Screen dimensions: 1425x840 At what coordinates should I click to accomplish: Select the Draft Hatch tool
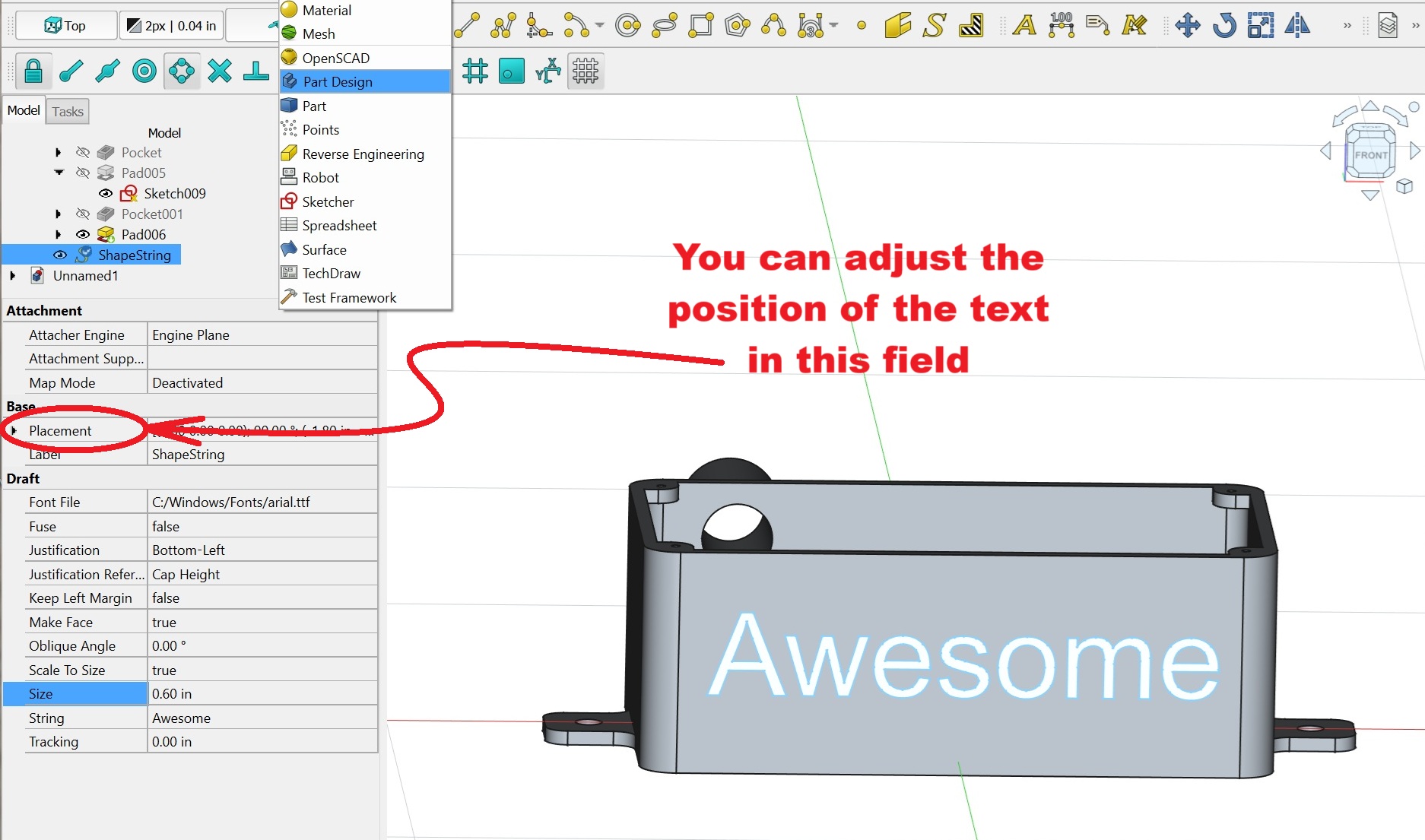(x=971, y=25)
